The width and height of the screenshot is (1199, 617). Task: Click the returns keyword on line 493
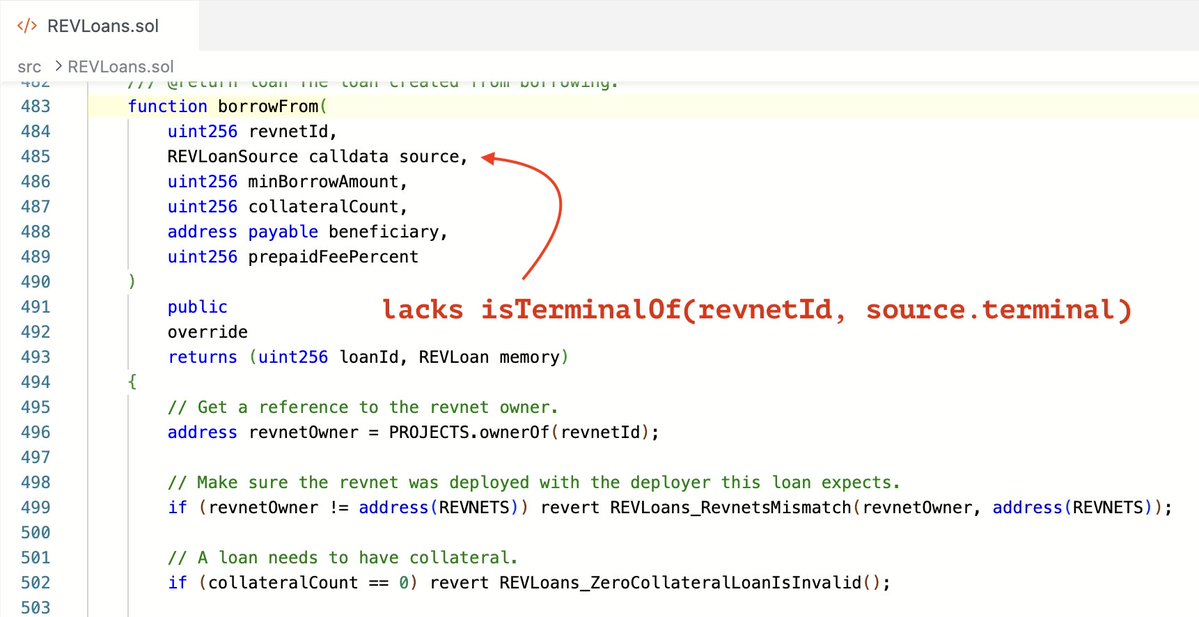point(203,357)
